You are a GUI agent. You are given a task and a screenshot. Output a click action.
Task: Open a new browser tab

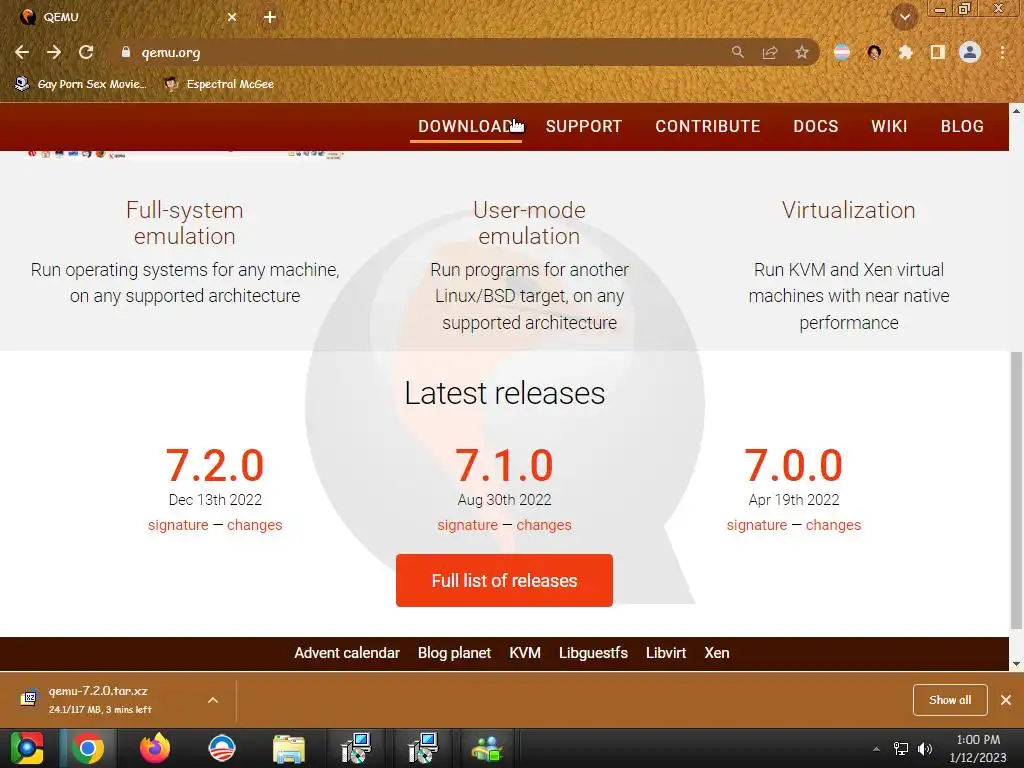(270, 18)
